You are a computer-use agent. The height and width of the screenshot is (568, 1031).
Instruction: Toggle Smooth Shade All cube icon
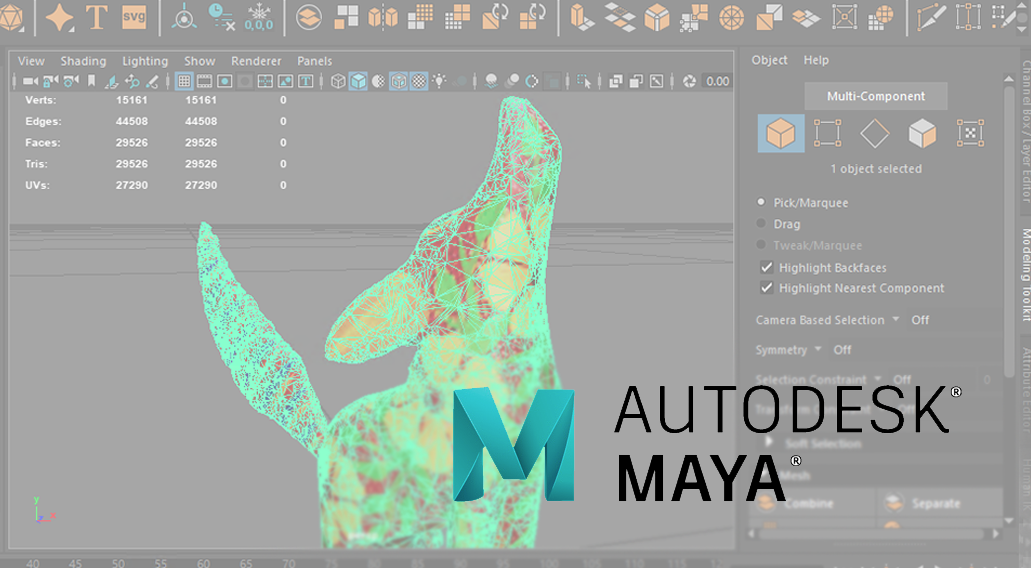358,81
